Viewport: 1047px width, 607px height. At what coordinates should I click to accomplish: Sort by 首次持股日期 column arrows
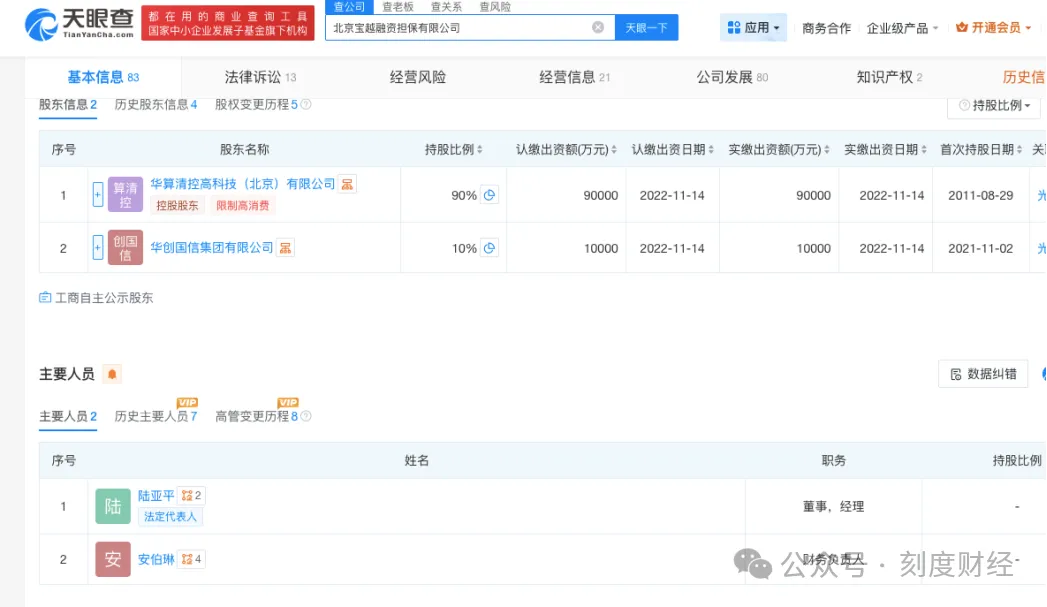tap(1019, 150)
